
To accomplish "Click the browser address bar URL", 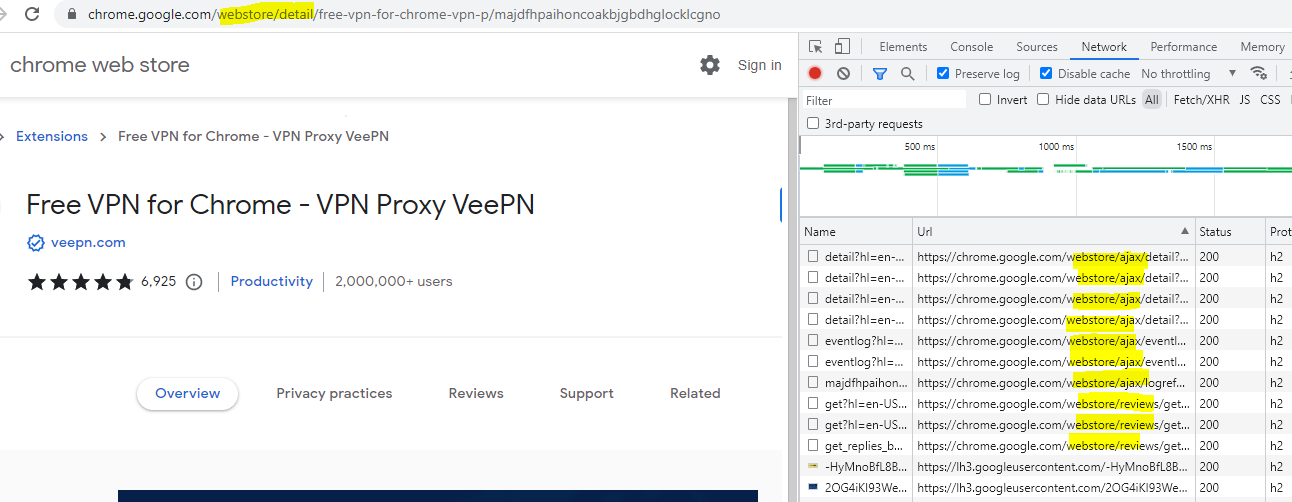I will (x=403, y=15).
